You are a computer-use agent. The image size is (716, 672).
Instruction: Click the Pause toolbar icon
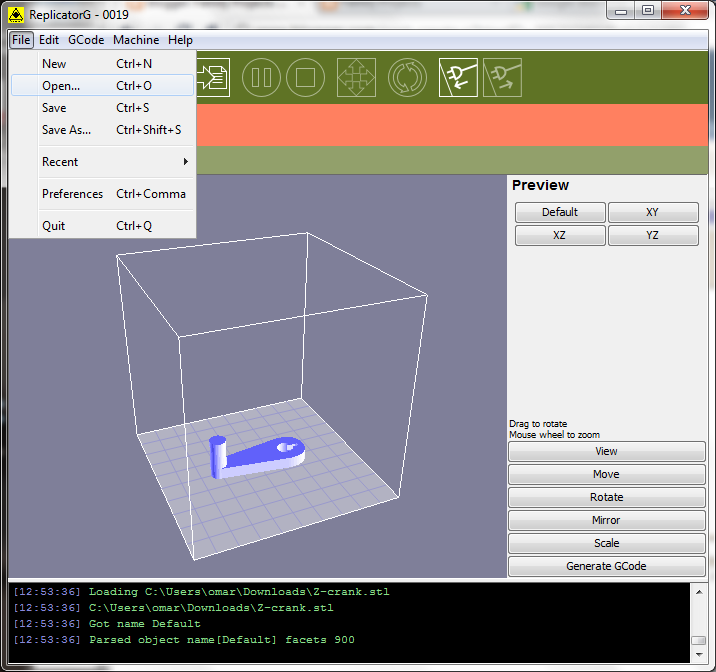pos(261,78)
